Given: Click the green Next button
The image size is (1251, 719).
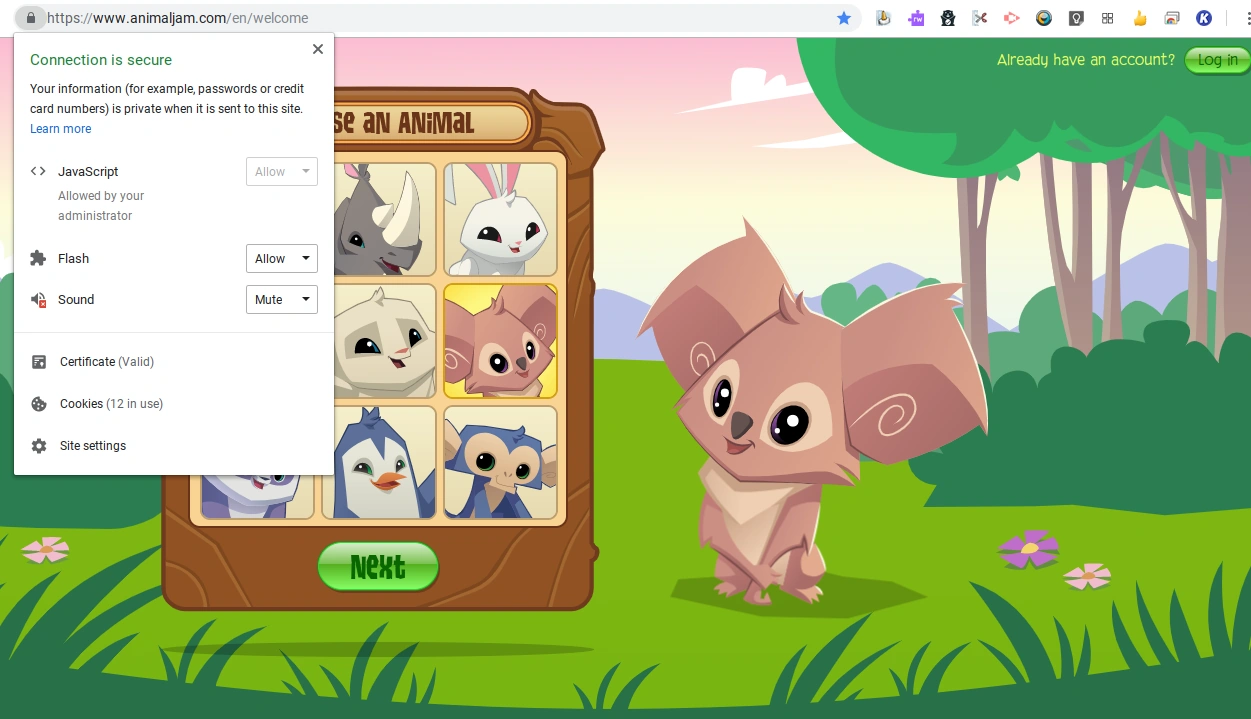Looking at the screenshot, I should click(x=378, y=567).
